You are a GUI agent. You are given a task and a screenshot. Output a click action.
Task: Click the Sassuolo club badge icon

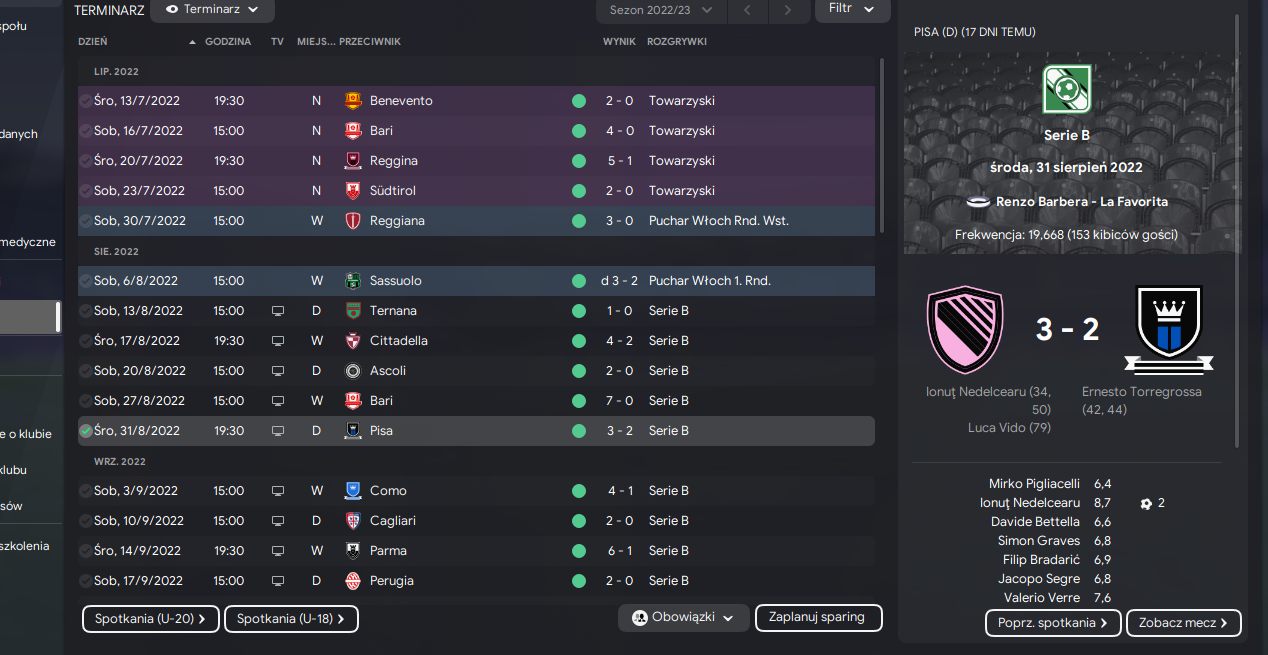[x=353, y=281]
